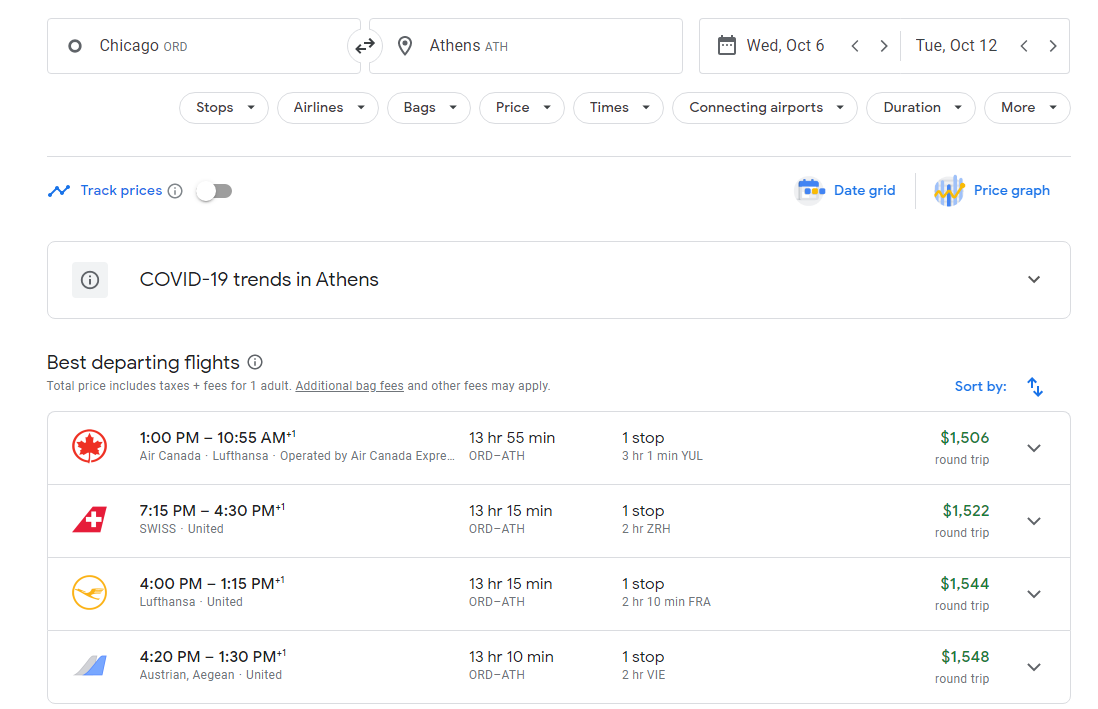Expand the COVID-19 trends in Athens panel

click(x=1034, y=280)
